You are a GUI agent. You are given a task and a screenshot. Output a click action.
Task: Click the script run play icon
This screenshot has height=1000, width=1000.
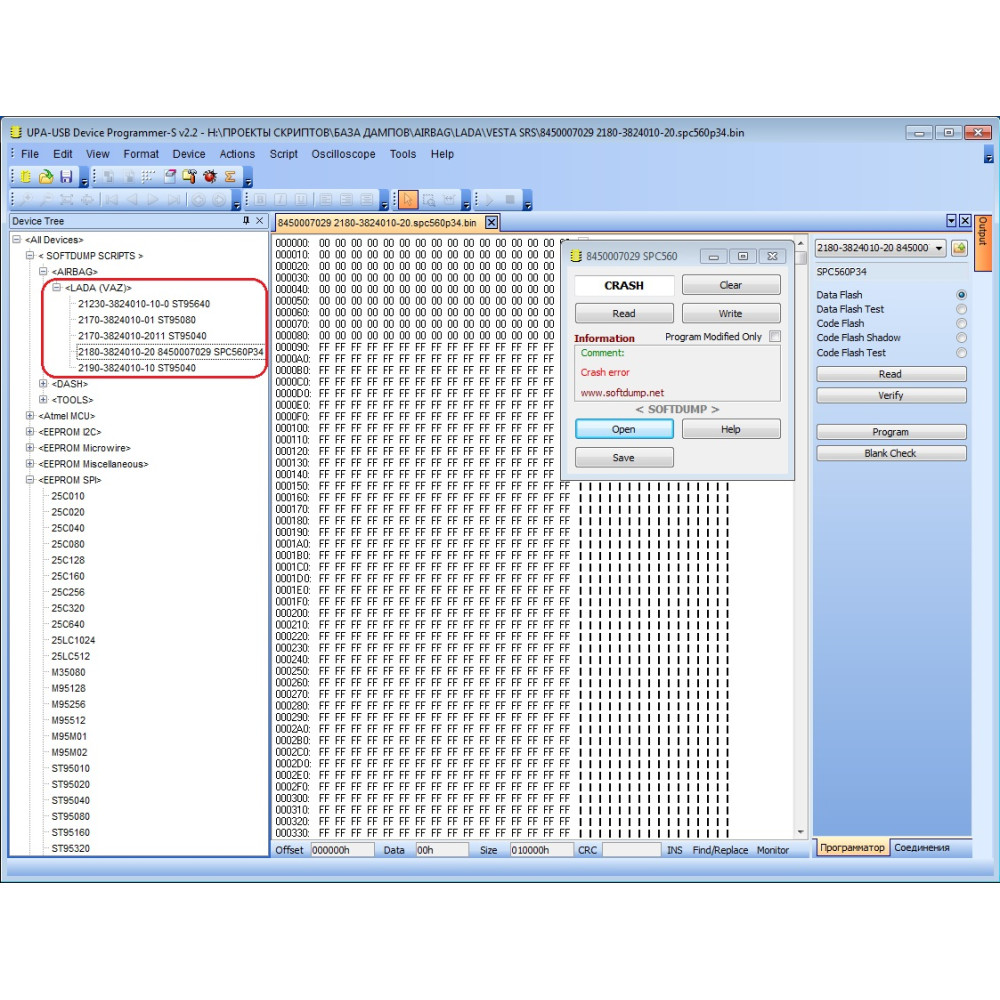(490, 200)
